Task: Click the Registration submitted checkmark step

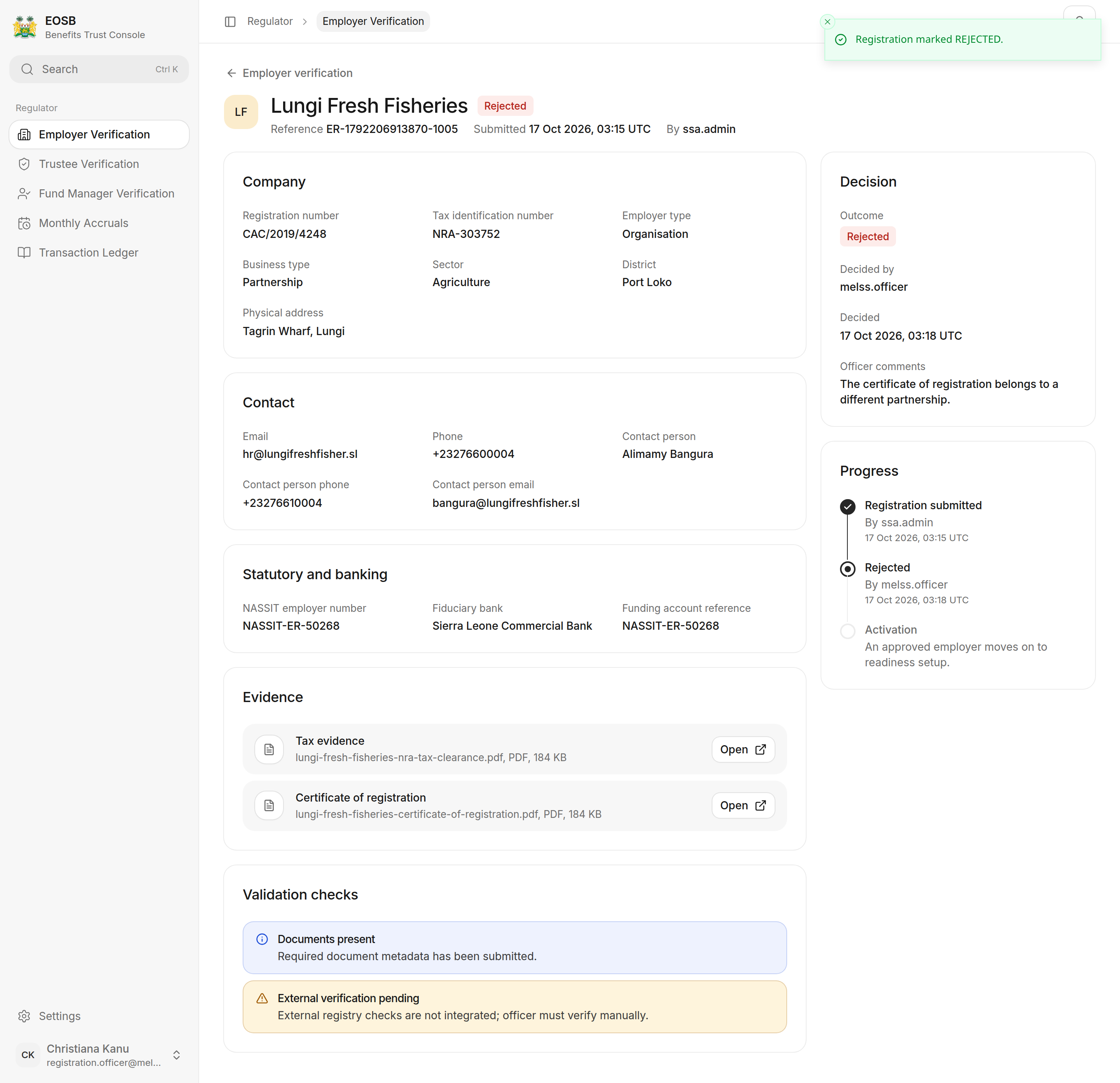Action: click(848, 507)
